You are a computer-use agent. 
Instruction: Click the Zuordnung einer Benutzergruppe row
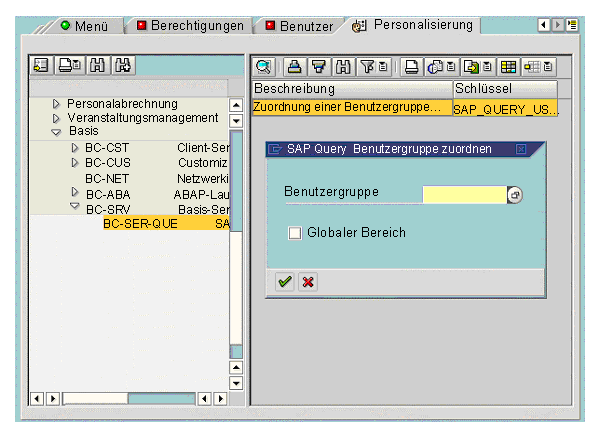coord(352,107)
